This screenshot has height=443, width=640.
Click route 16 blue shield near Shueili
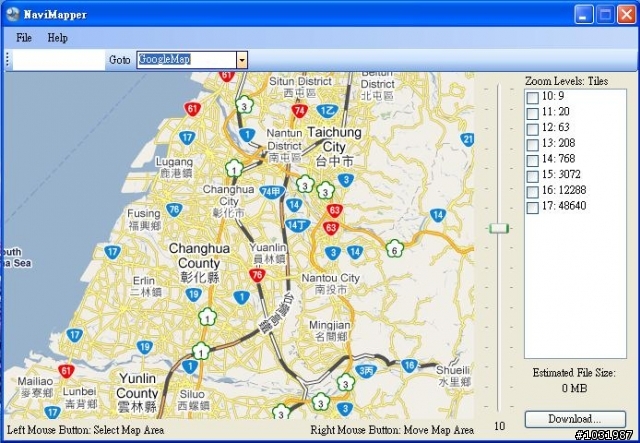409,365
